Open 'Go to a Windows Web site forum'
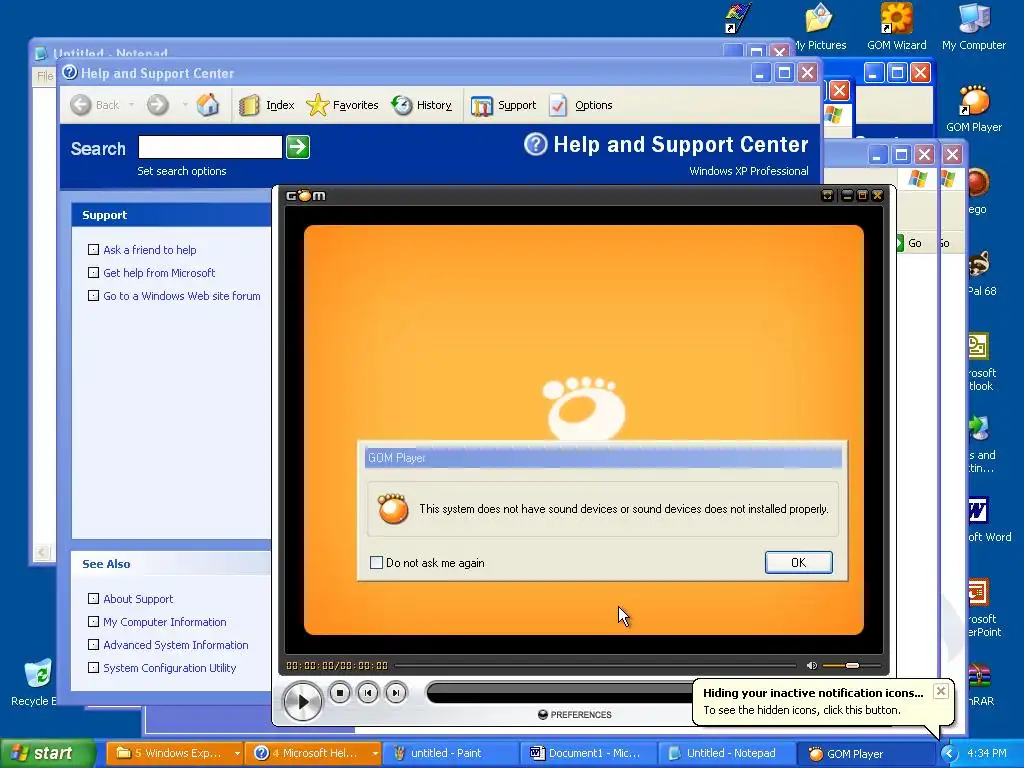 click(x=182, y=296)
